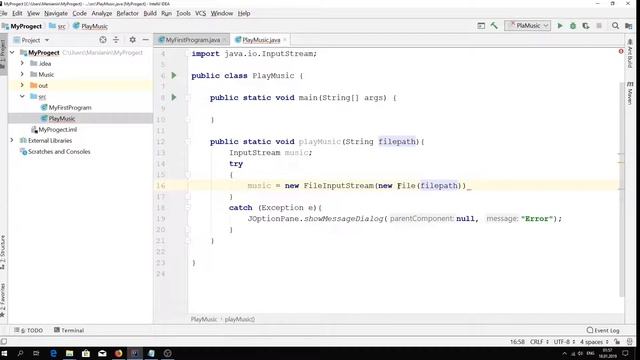Open the Mail app from the taskbar
Screen dimensions: 640x360
[x=102, y=353]
